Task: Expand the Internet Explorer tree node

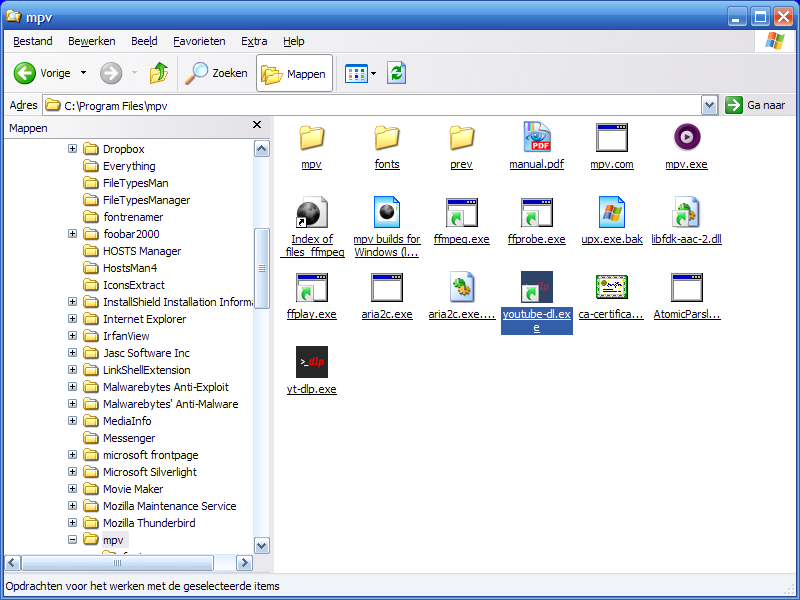Action: tap(72, 319)
